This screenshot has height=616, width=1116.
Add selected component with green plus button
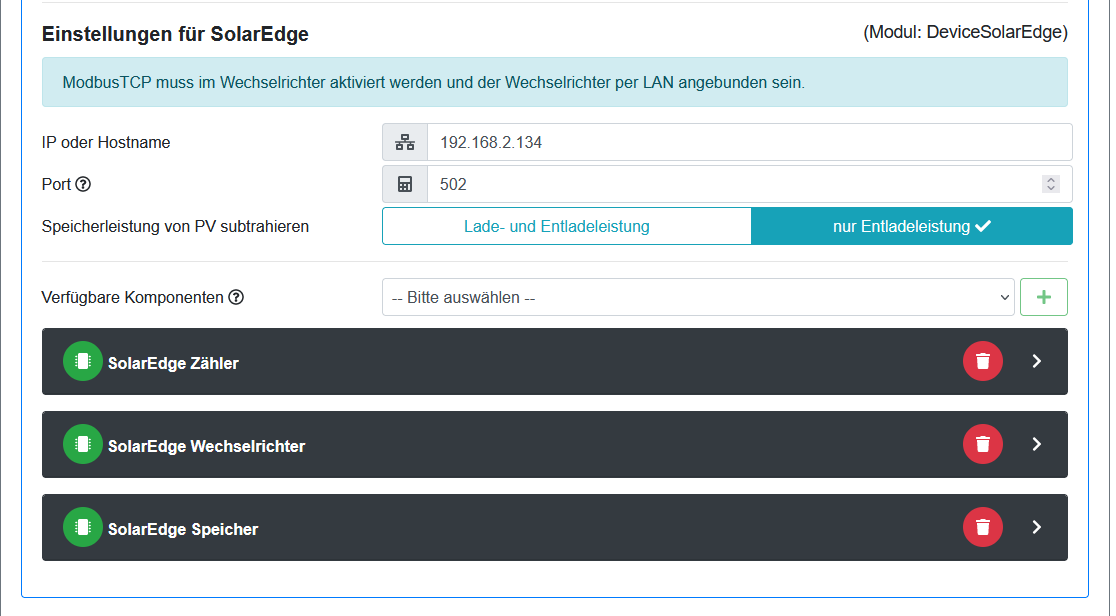pos(1043,297)
